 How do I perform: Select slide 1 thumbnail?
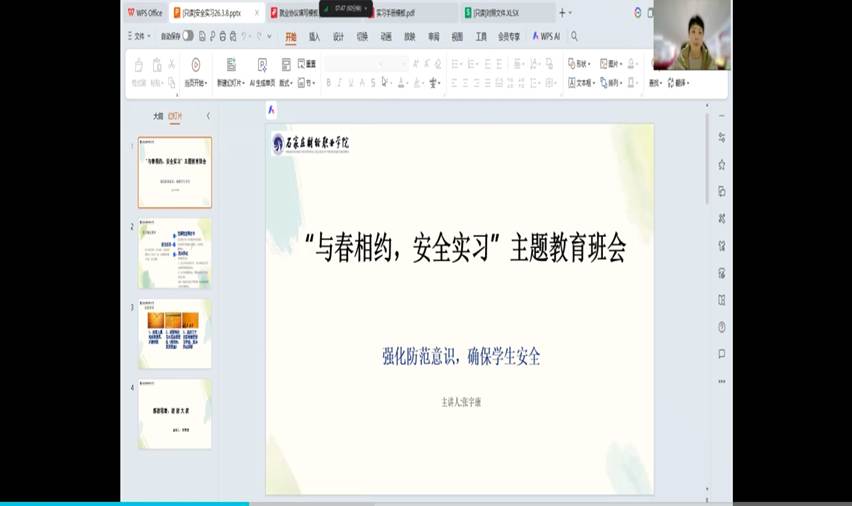(x=175, y=172)
